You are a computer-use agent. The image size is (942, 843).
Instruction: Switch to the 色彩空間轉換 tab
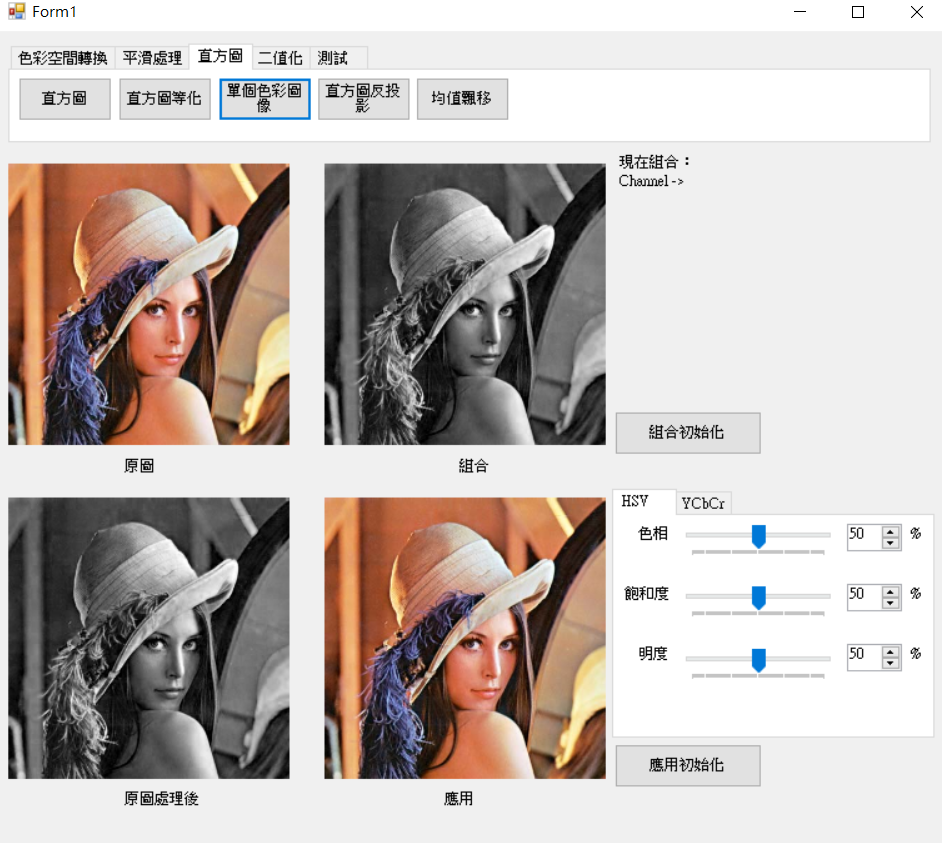point(63,58)
